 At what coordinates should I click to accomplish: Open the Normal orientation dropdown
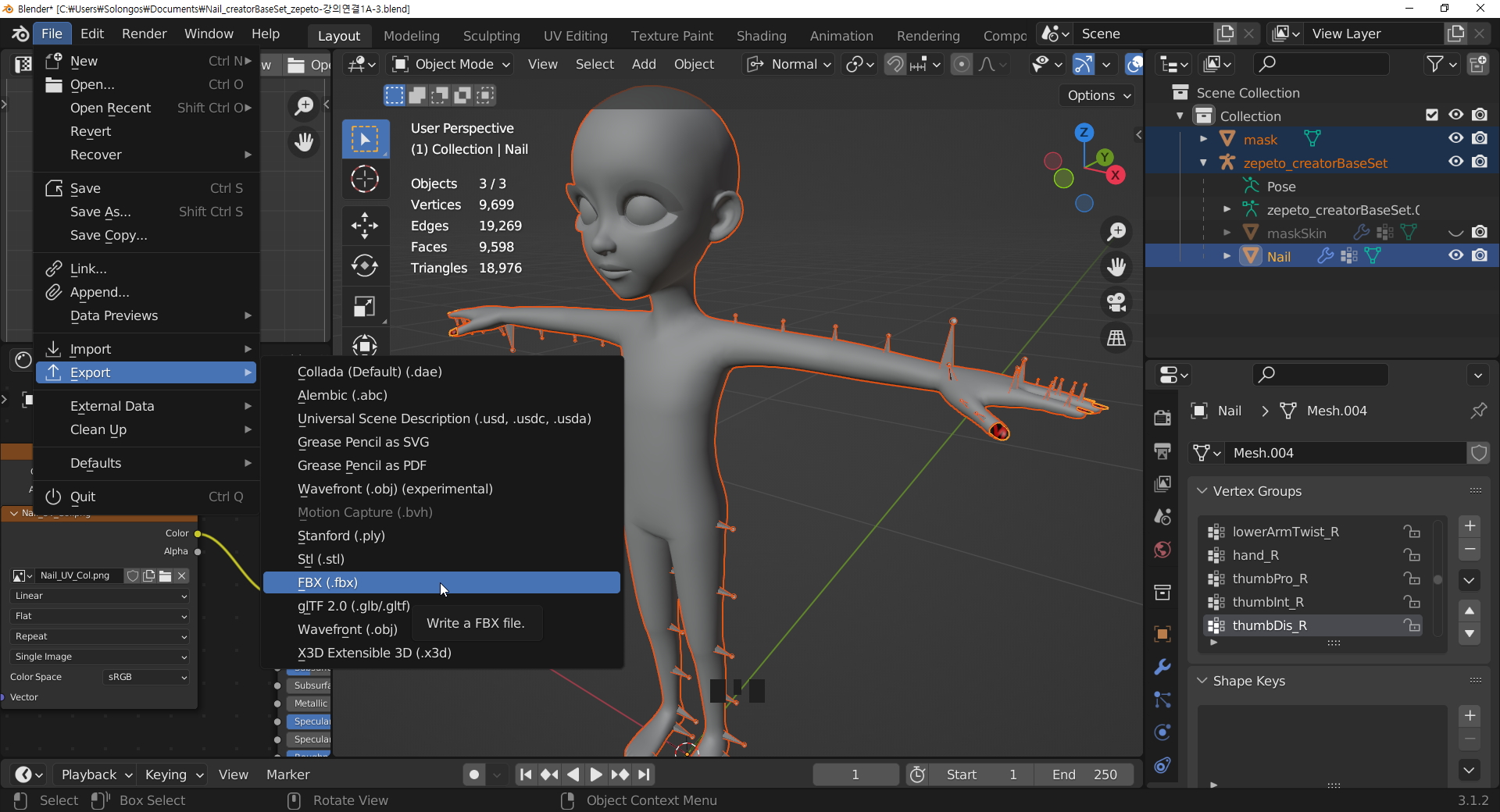click(790, 64)
